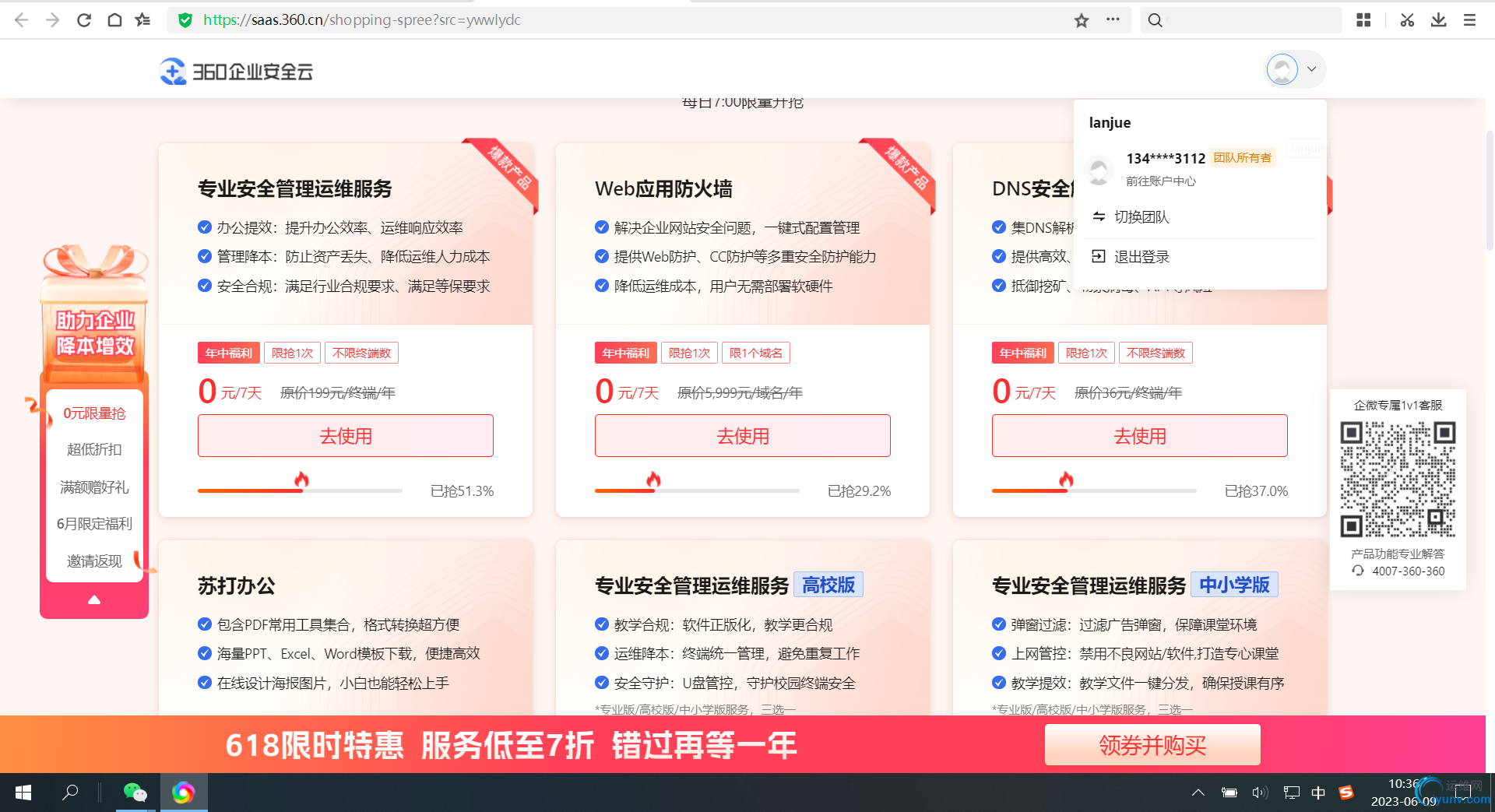Click the volume speaker tray icon
Viewport: 1495px width, 812px height.
coord(1260,793)
